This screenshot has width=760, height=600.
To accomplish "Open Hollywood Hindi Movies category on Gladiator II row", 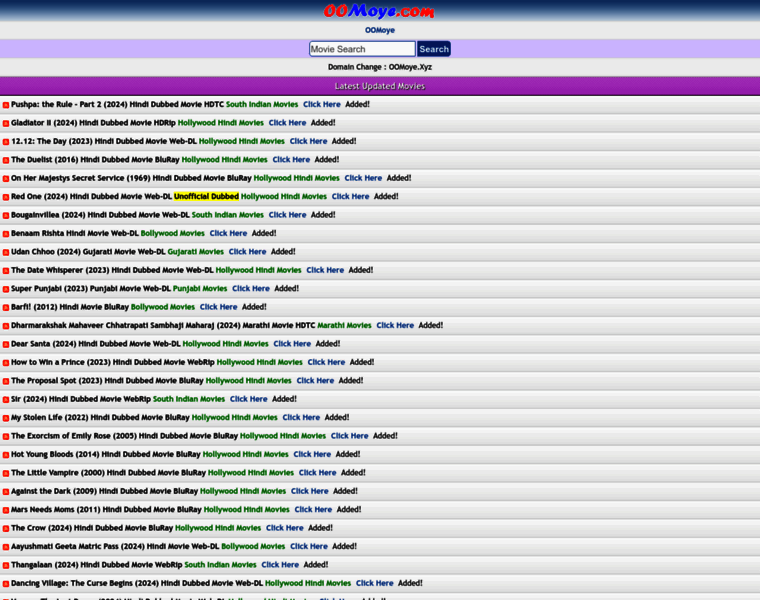I will tap(221, 123).
